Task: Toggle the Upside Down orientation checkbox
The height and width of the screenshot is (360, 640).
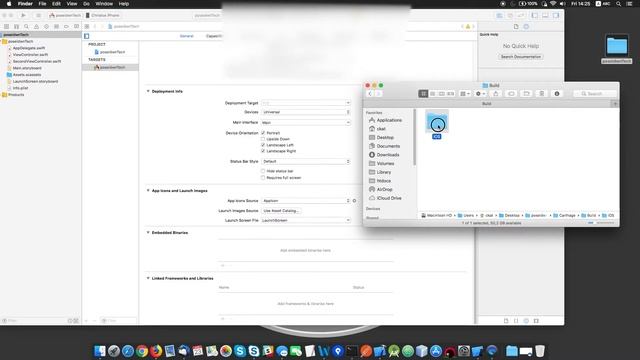Action: (x=263, y=139)
